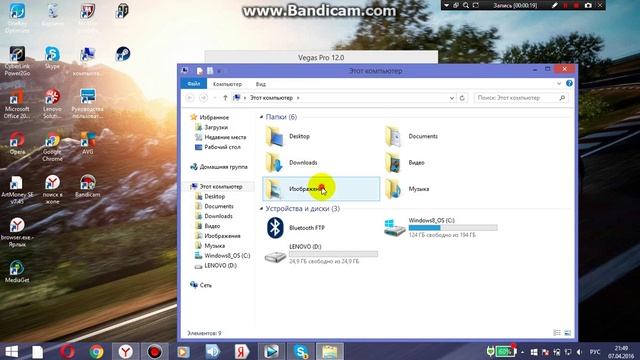
Task: Expand the path arrow after Этот компьютер
Action: click(298, 98)
